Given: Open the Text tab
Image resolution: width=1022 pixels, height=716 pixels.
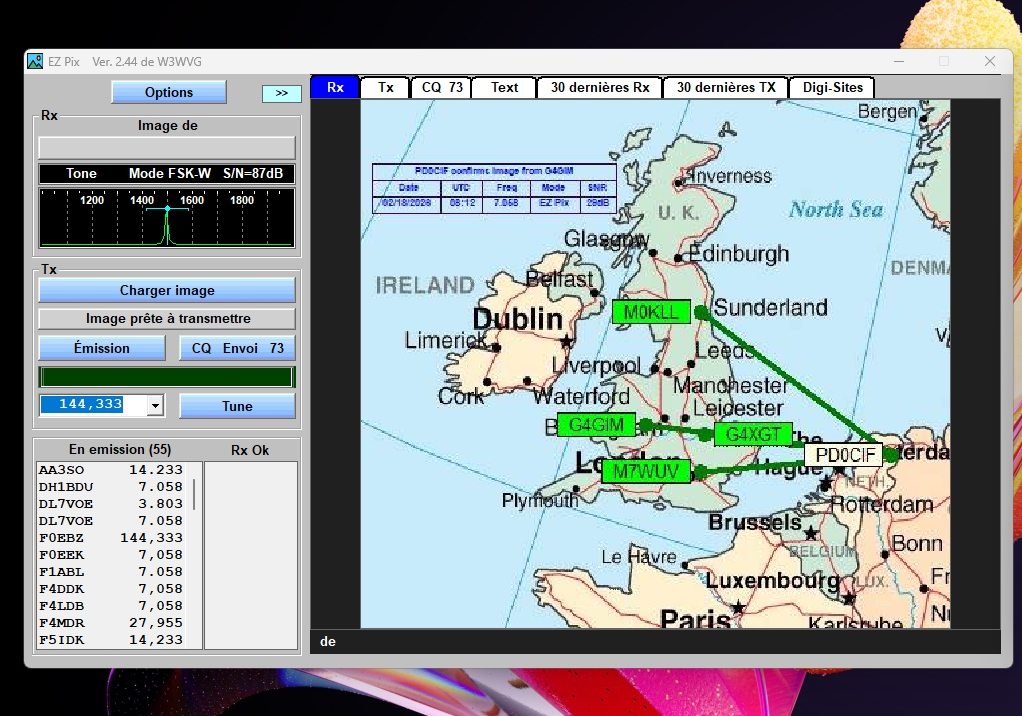Looking at the screenshot, I should 504,87.
